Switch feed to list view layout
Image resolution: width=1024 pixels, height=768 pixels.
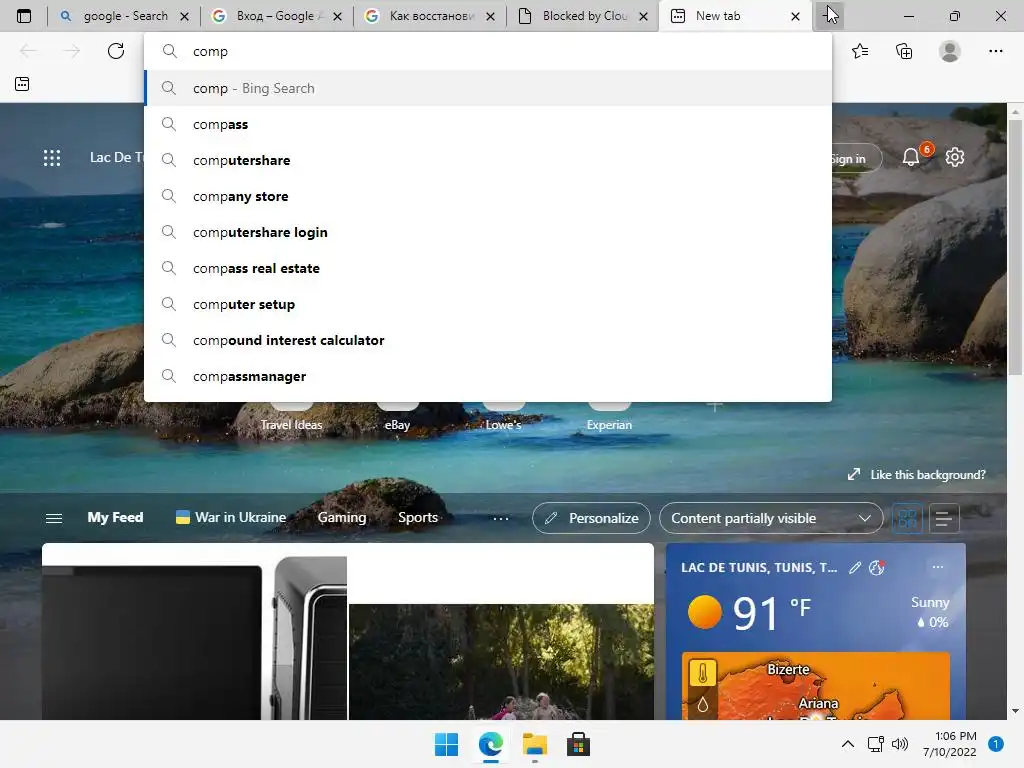944,519
